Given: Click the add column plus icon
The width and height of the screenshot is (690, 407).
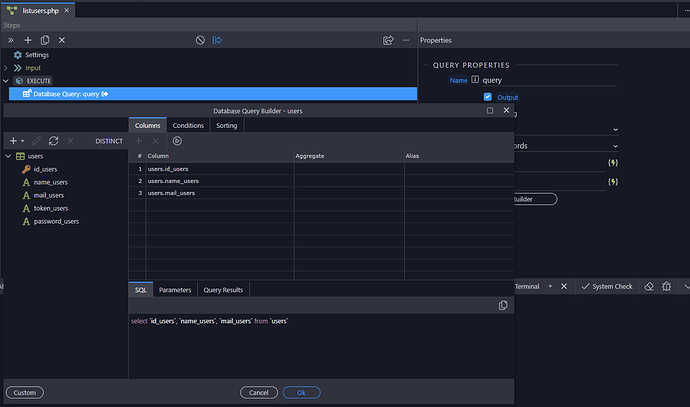Looking at the screenshot, I should [x=139, y=141].
